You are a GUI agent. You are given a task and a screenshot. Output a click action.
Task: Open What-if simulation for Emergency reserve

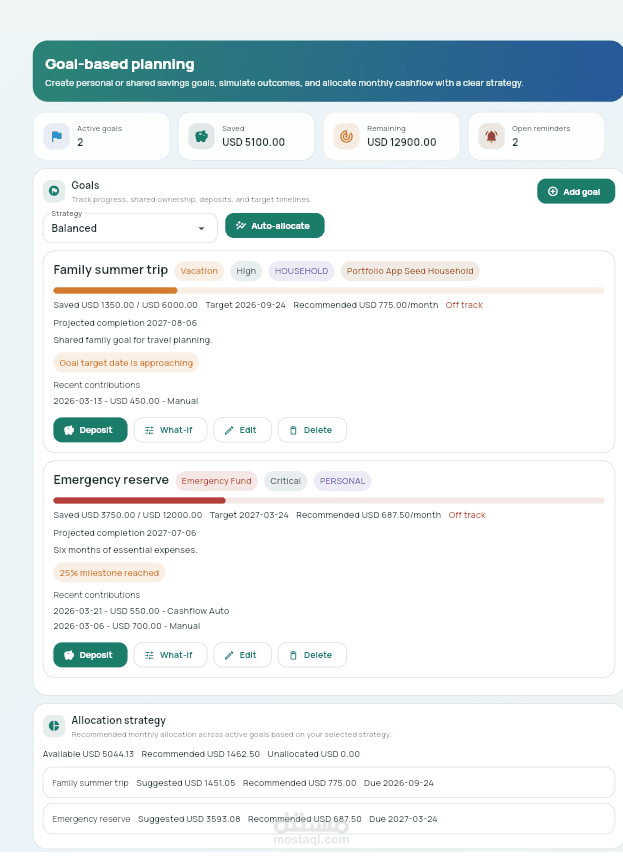pos(170,655)
